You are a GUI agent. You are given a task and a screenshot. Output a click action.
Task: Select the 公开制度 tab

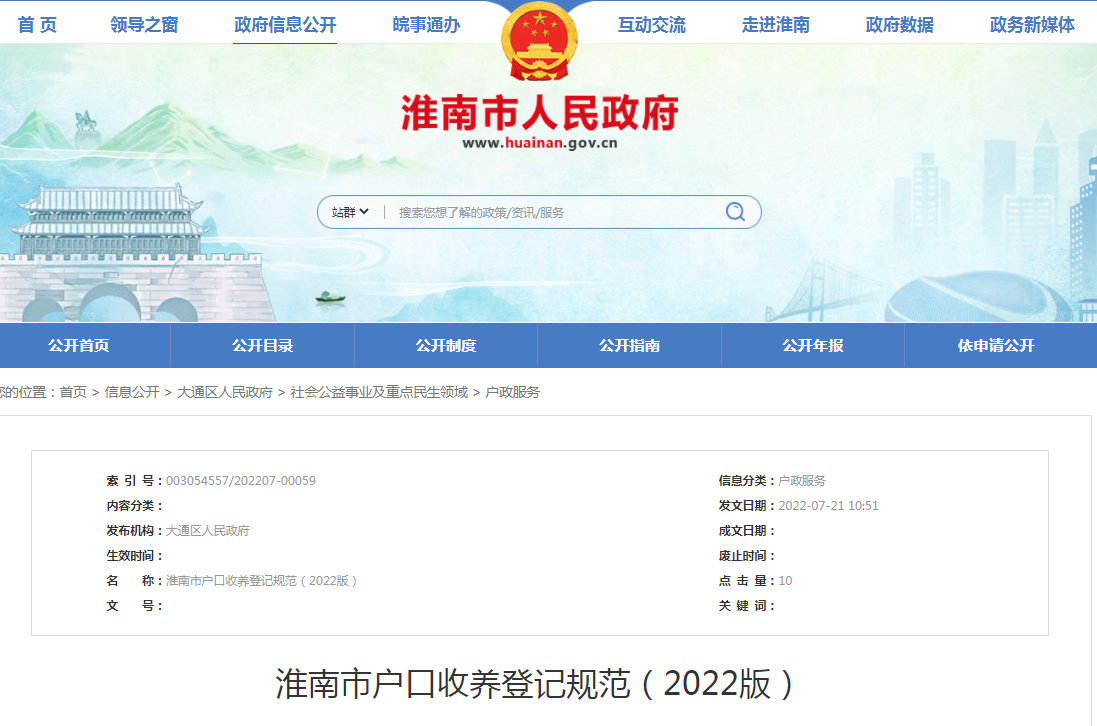[444, 345]
